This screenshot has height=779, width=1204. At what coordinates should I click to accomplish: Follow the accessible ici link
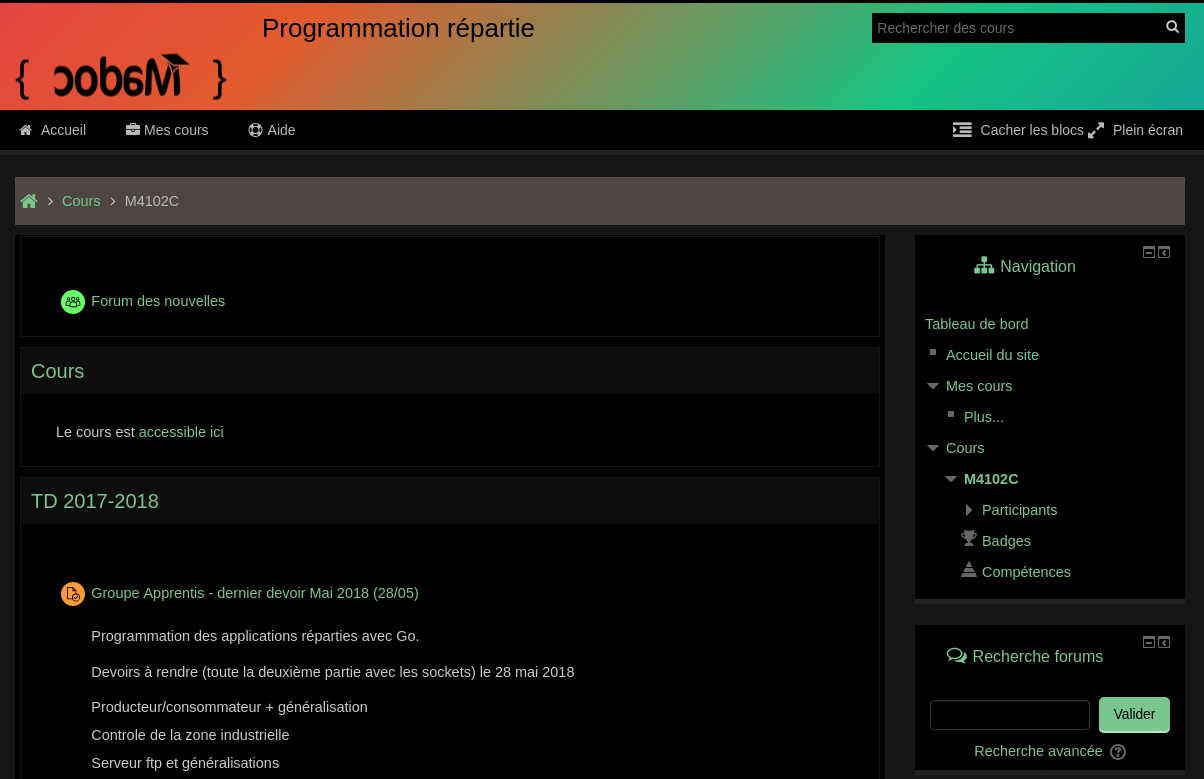click(181, 432)
